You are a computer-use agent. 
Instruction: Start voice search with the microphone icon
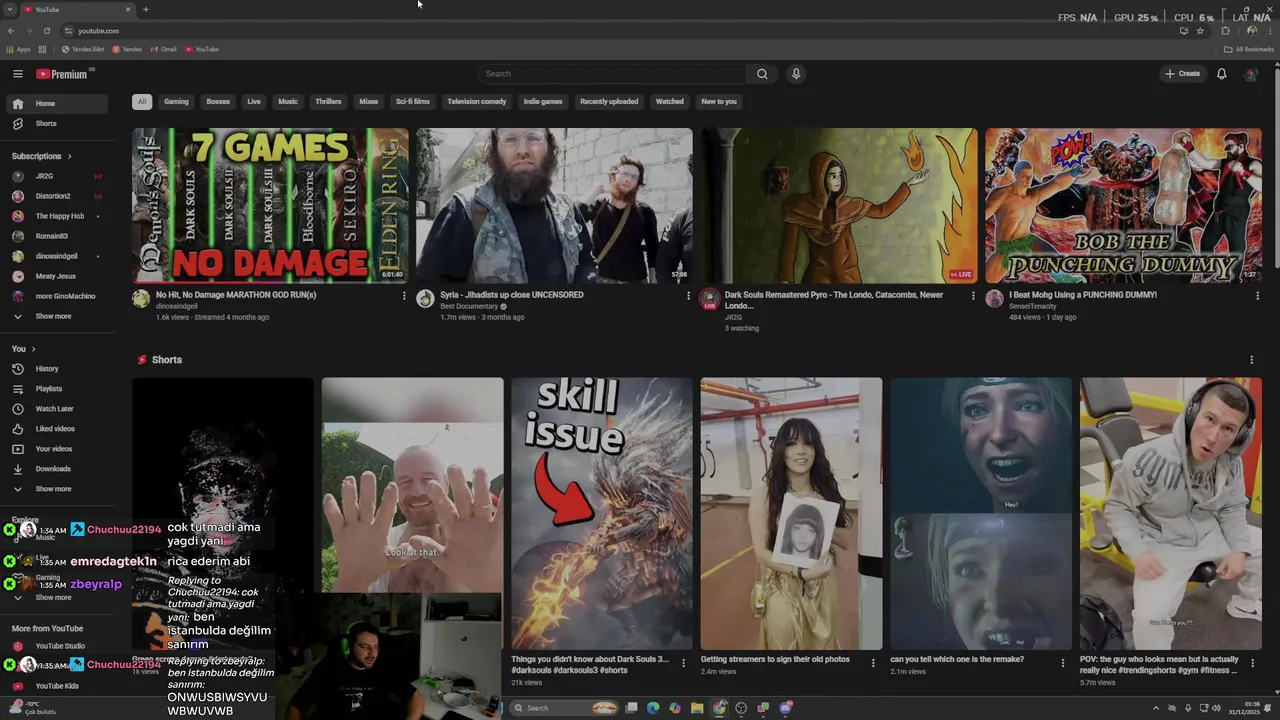796,74
